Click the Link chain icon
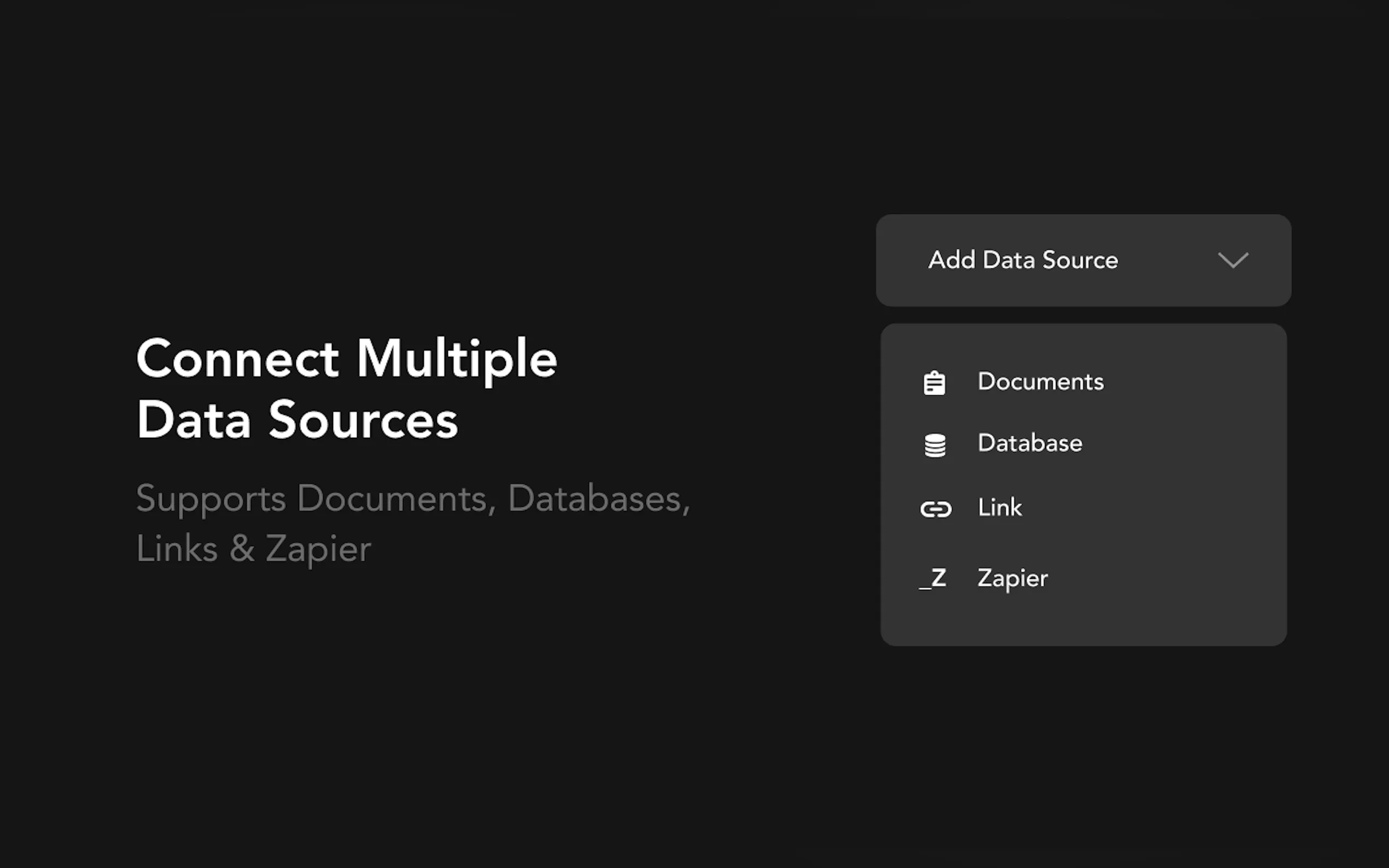1389x868 pixels. pos(936,509)
